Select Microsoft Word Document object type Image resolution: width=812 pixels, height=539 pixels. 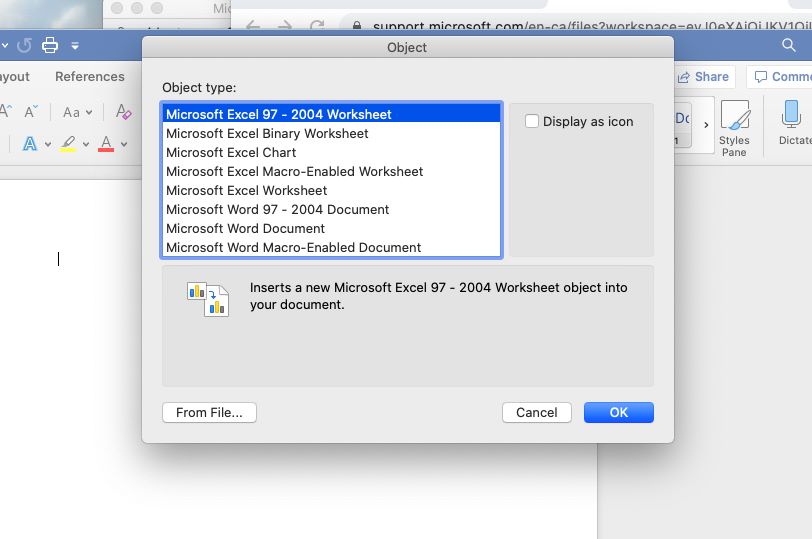pyautogui.click(x=331, y=228)
